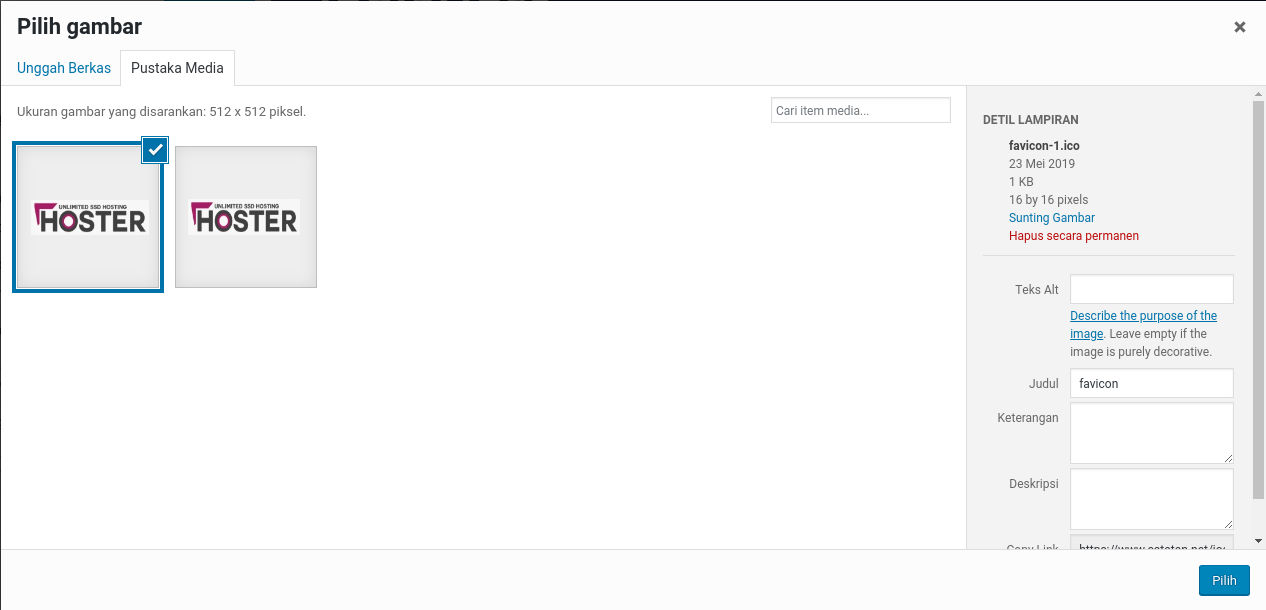This screenshot has height=610, width=1266.
Task: Click the Copy Link URL field
Action: click(x=1151, y=543)
